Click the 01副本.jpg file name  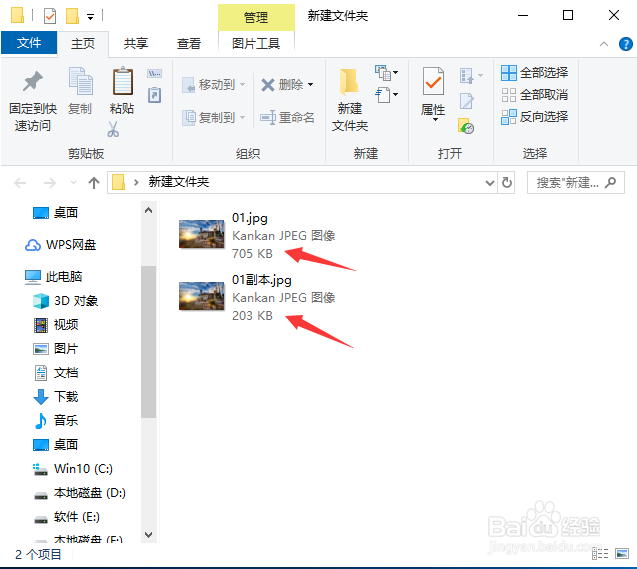(262, 280)
